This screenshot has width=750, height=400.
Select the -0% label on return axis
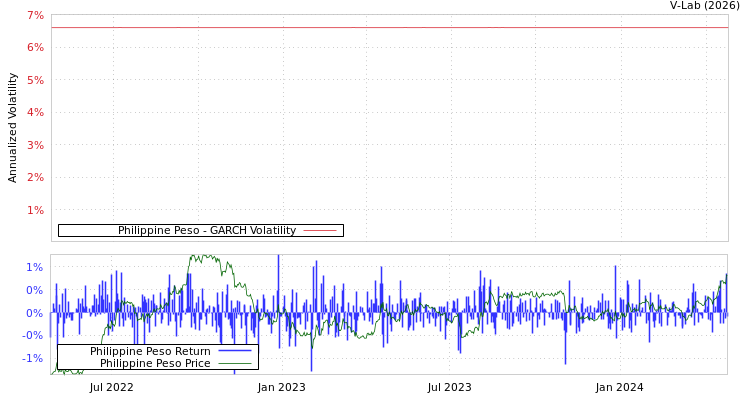32,335
